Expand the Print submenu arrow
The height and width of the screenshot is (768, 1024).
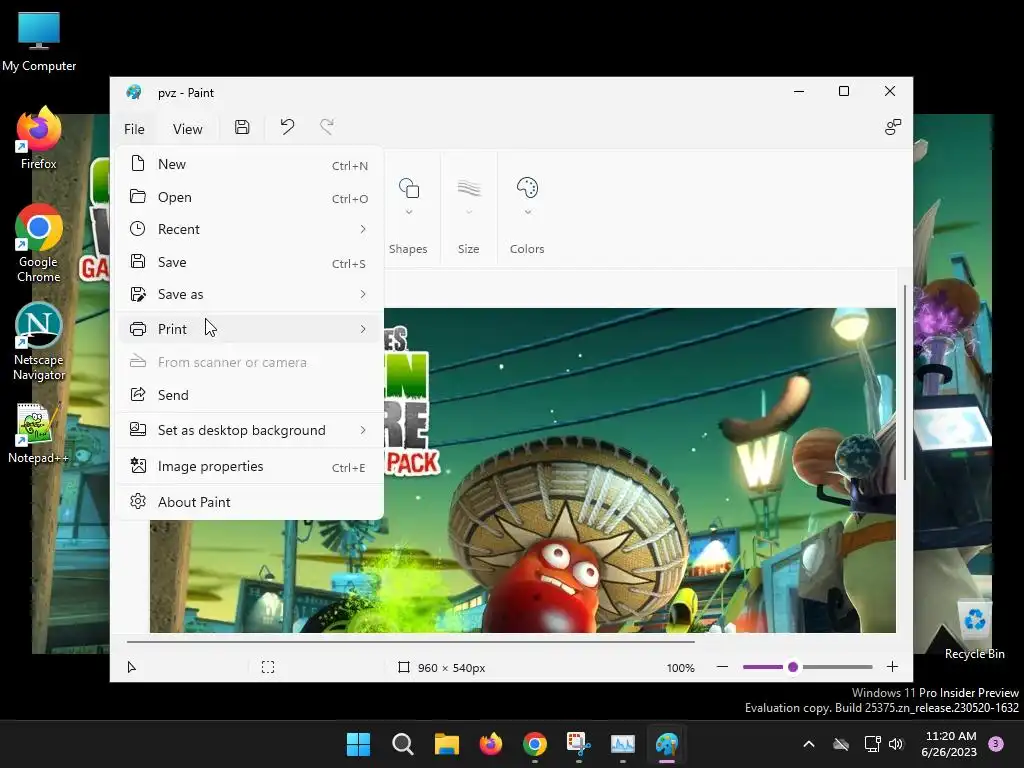coord(363,329)
